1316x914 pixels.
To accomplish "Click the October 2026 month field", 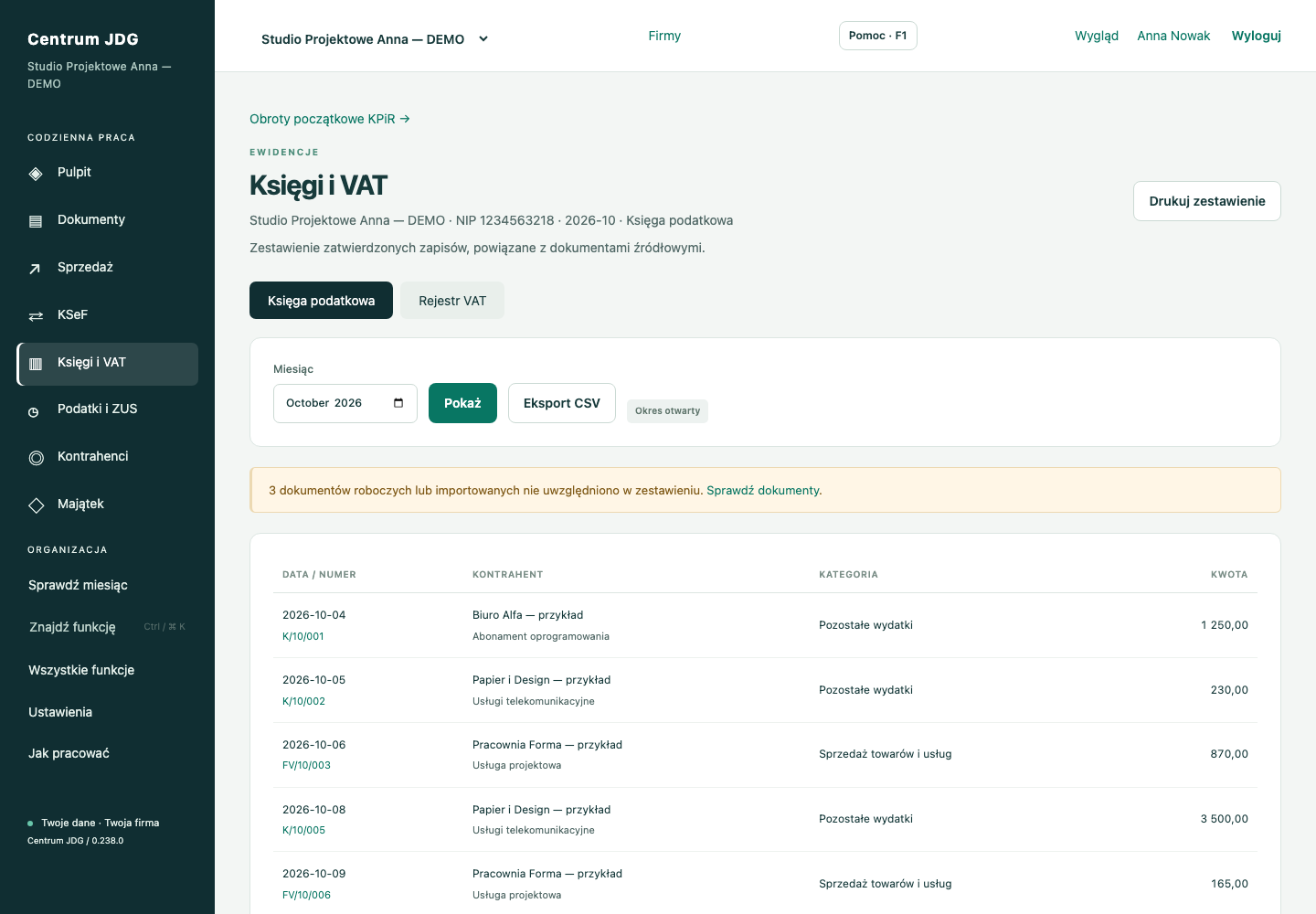I will [345, 403].
